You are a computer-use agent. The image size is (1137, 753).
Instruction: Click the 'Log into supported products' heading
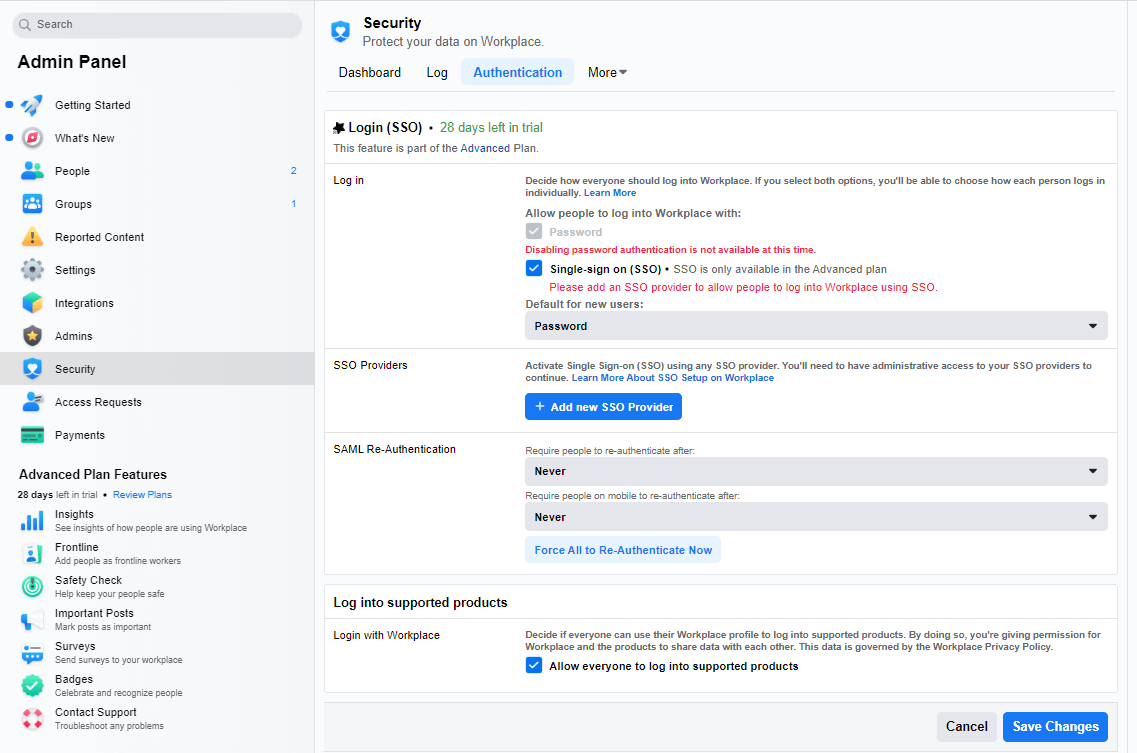(420, 603)
